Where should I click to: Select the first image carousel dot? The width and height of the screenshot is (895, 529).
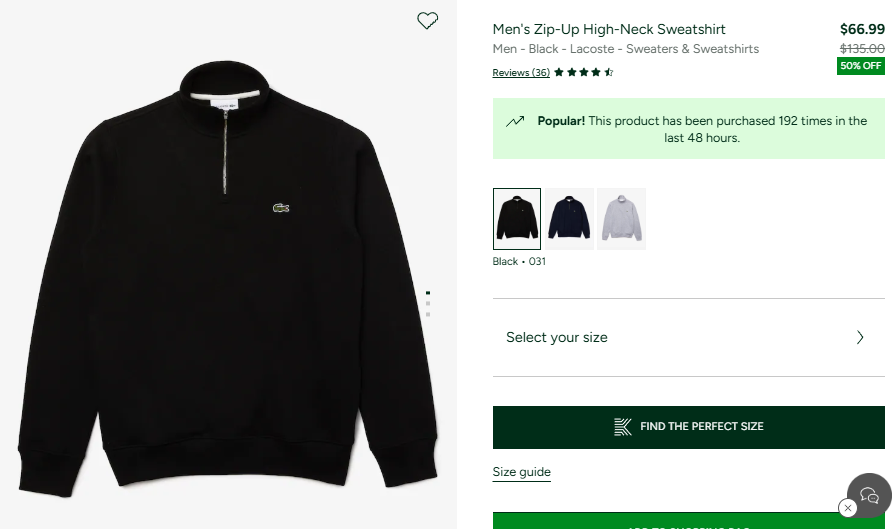click(428, 292)
